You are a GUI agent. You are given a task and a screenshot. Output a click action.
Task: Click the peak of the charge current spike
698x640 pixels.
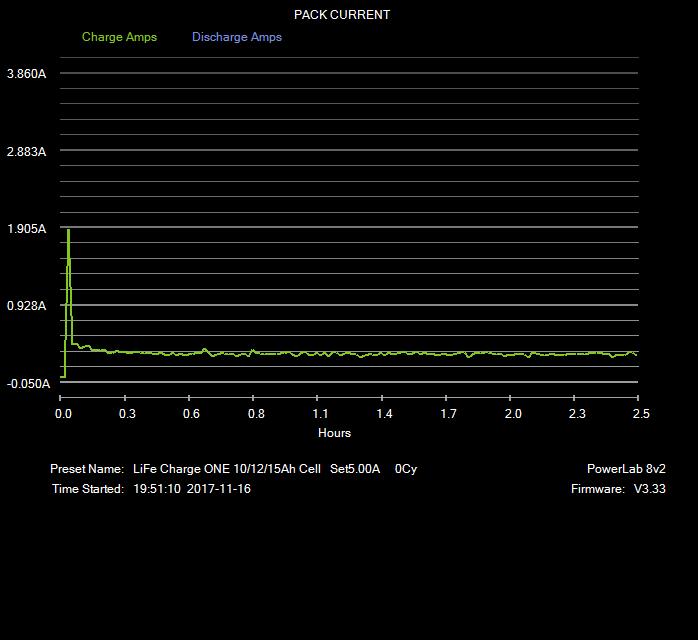68,230
